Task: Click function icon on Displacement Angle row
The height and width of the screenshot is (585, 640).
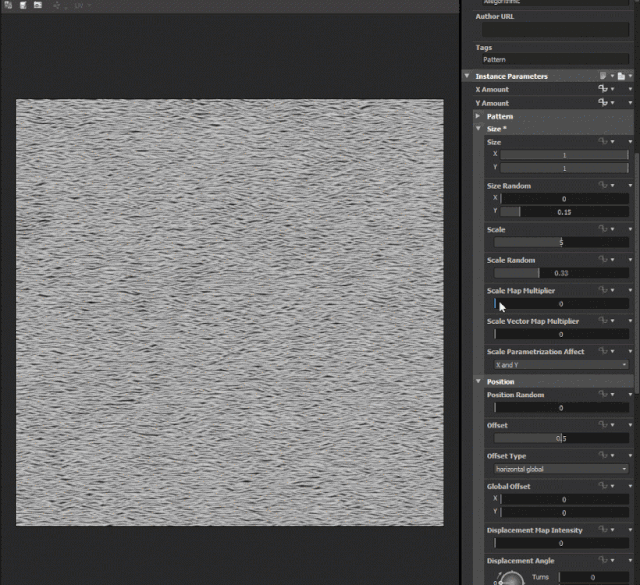Action: (602, 560)
